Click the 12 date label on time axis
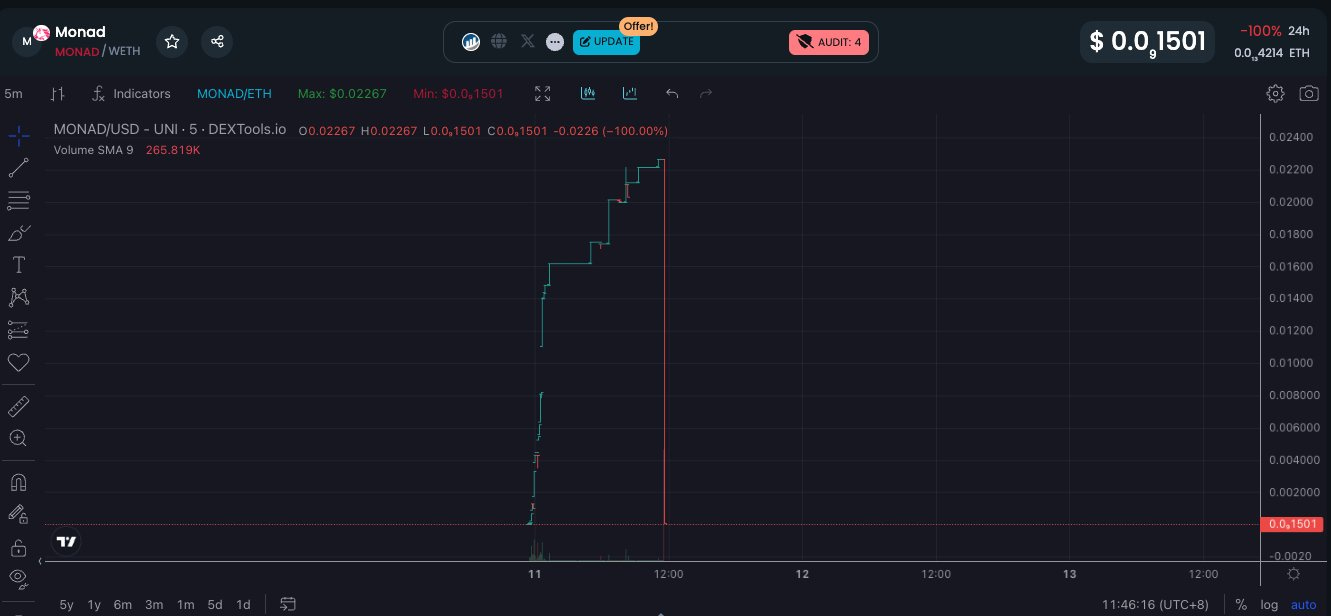1331x616 pixels. point(802,574)
